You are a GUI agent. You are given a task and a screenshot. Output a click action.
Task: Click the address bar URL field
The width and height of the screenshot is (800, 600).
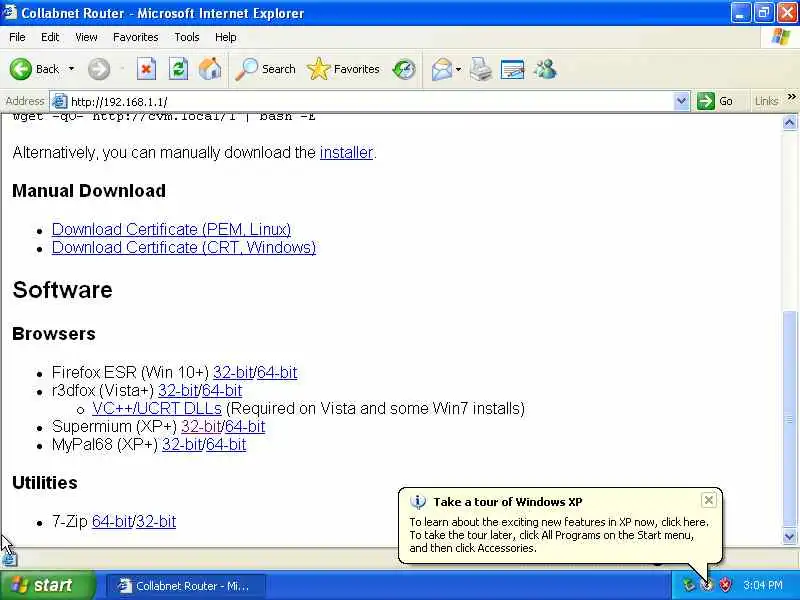click(x=370, y=102)
